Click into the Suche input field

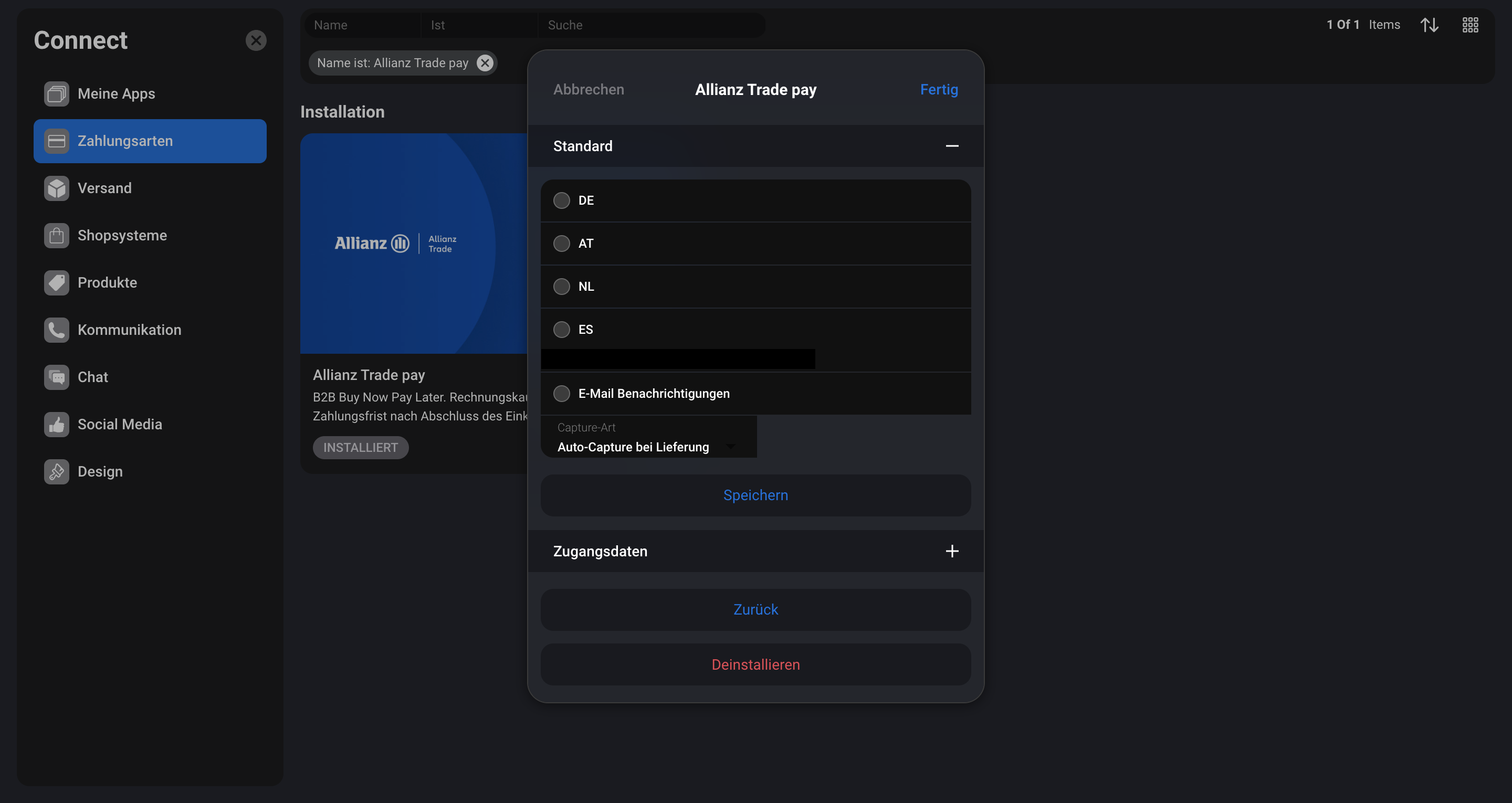(x=652, y=25)
